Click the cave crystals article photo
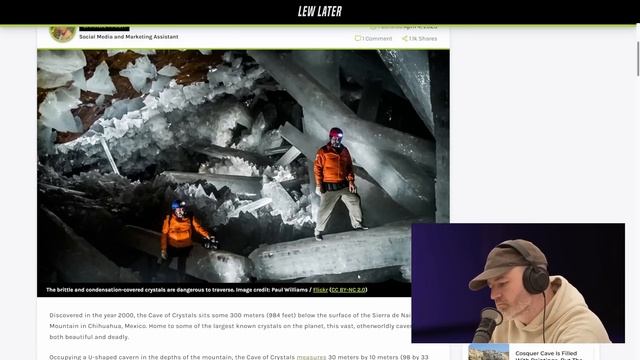640x360 pixels. pyautogui.click(x=243, y=166)
